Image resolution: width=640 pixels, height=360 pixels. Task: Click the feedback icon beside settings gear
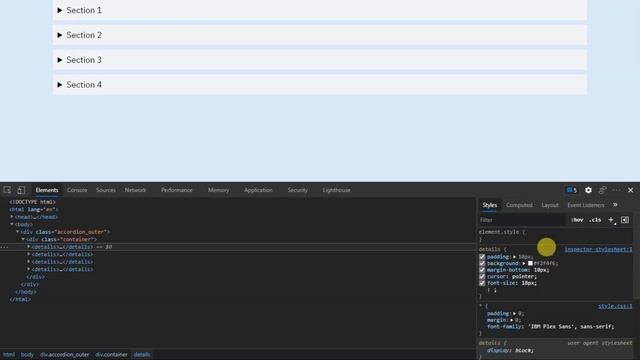coord(602,190)
